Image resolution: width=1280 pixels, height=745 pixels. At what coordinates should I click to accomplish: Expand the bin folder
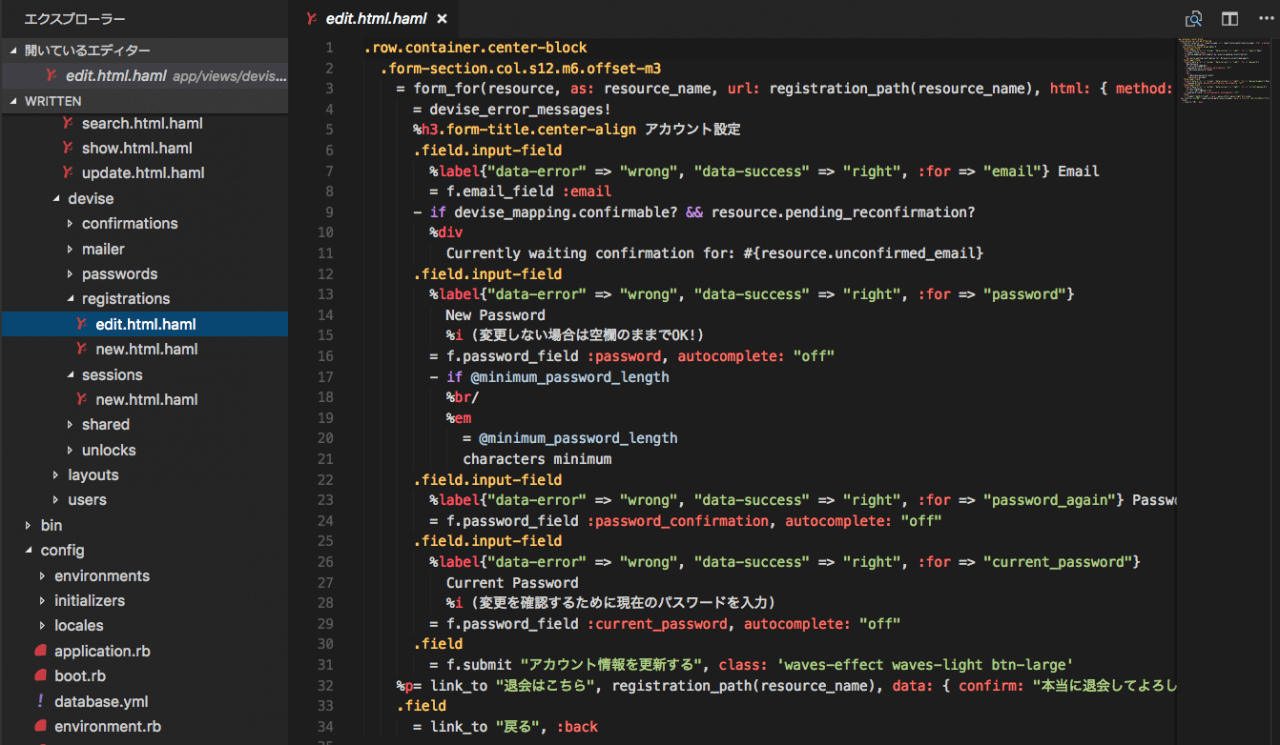(30, 525)
